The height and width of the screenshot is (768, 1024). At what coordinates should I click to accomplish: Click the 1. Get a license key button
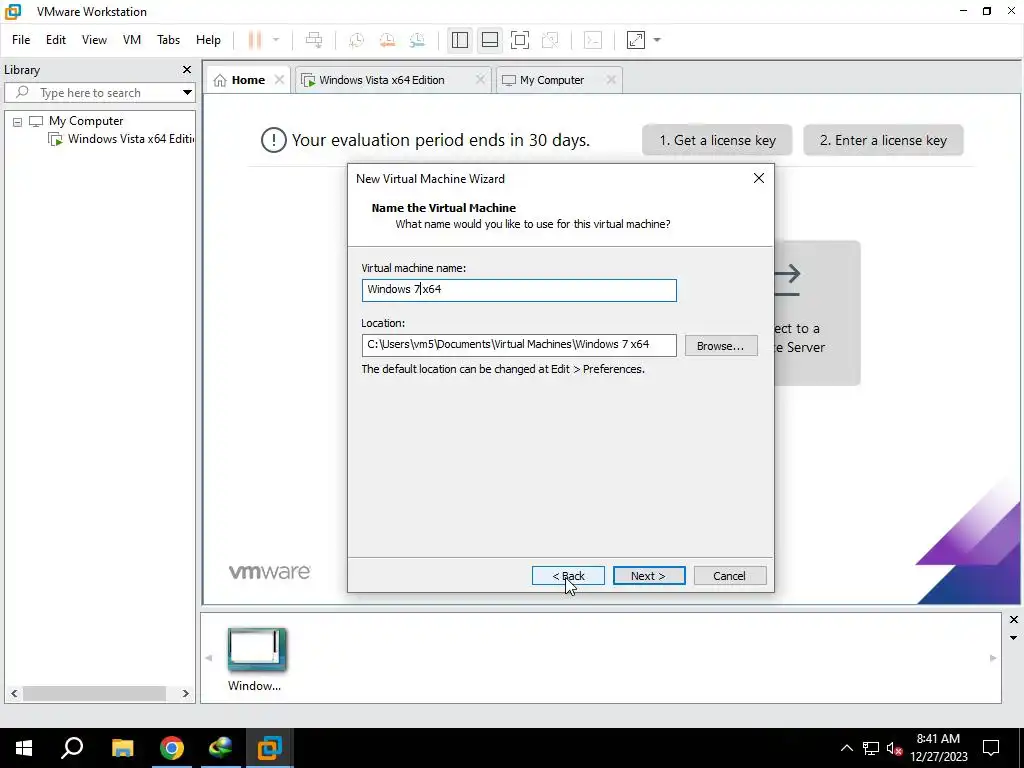717,140
